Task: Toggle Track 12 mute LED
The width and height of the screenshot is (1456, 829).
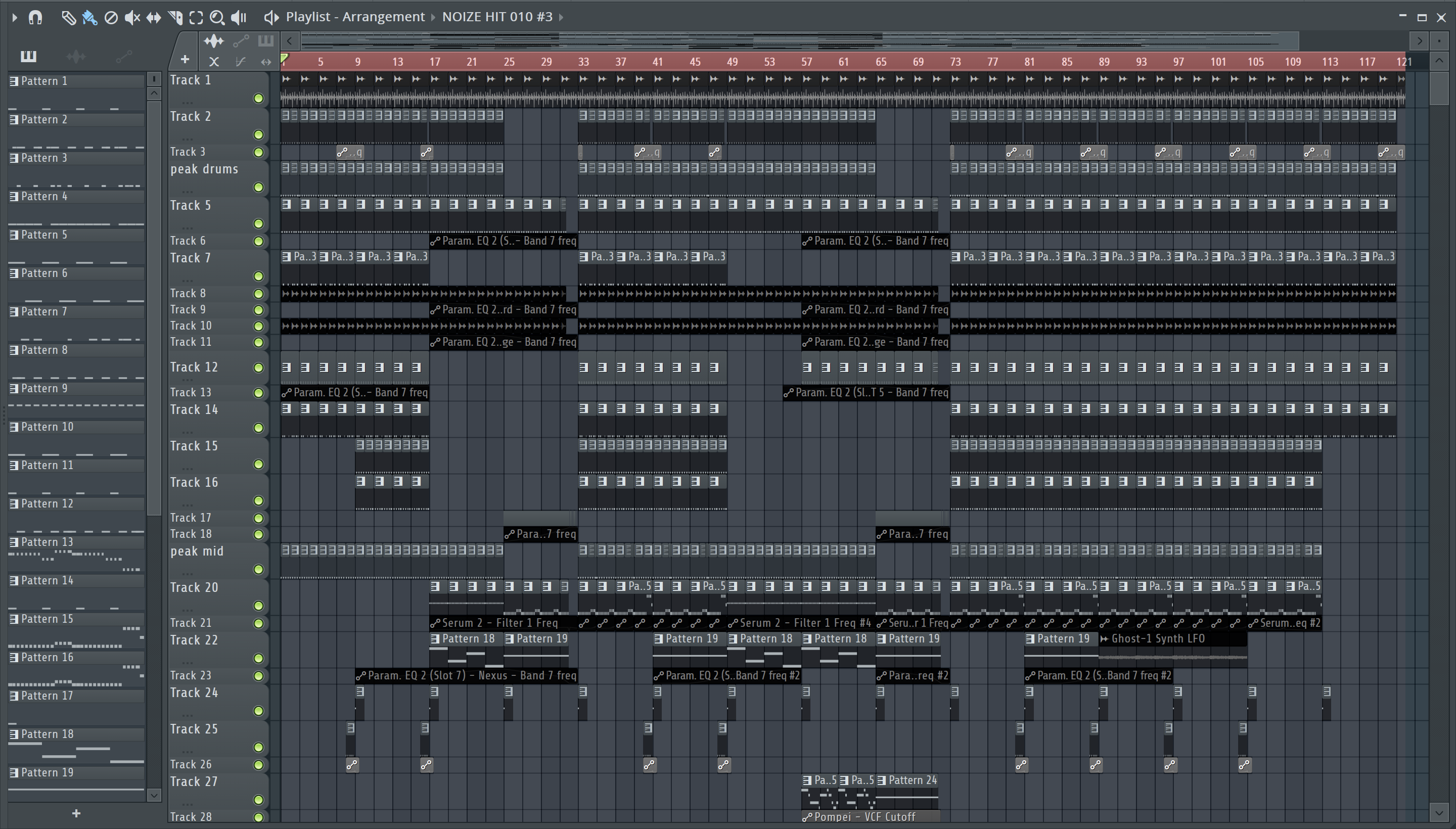Action: (x=258, y=368)
